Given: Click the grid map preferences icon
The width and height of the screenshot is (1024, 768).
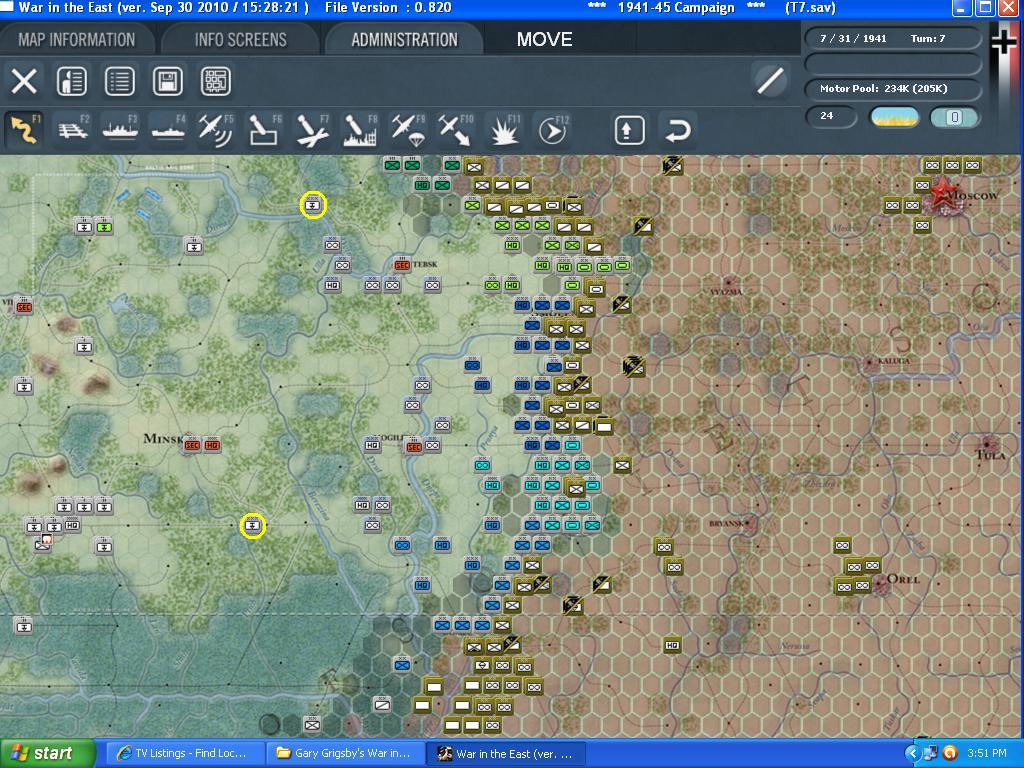Looking at the screenshot, I should [216, 82].
